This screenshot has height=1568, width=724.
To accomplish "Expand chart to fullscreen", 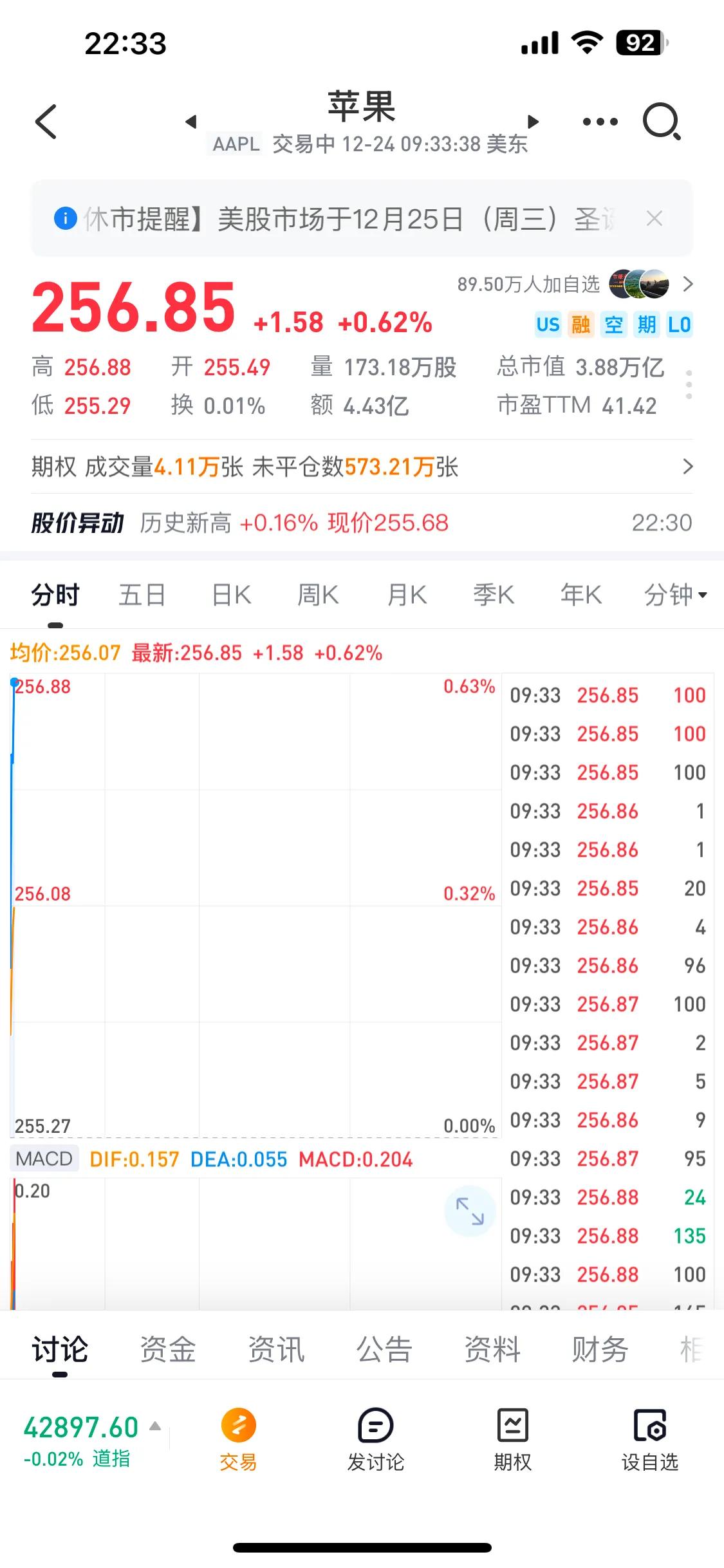I will [x=470, y=1211].
